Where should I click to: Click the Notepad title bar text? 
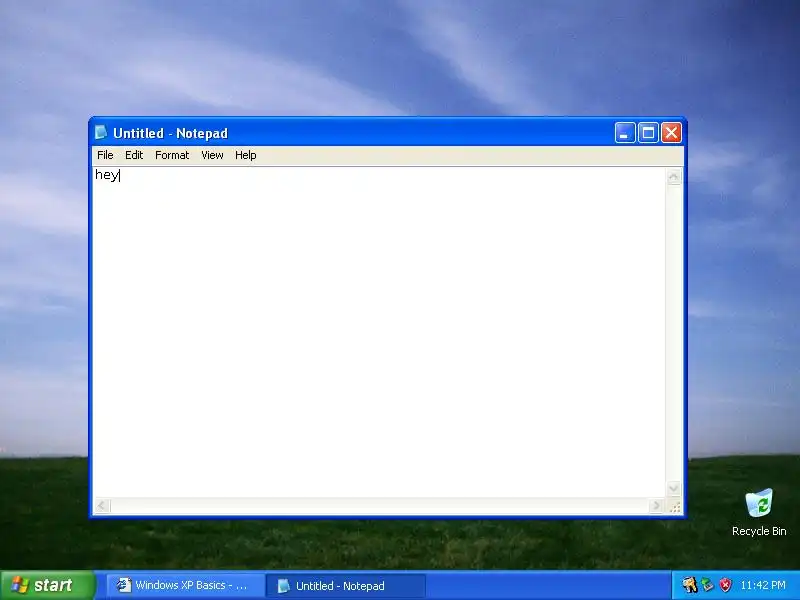170,133
